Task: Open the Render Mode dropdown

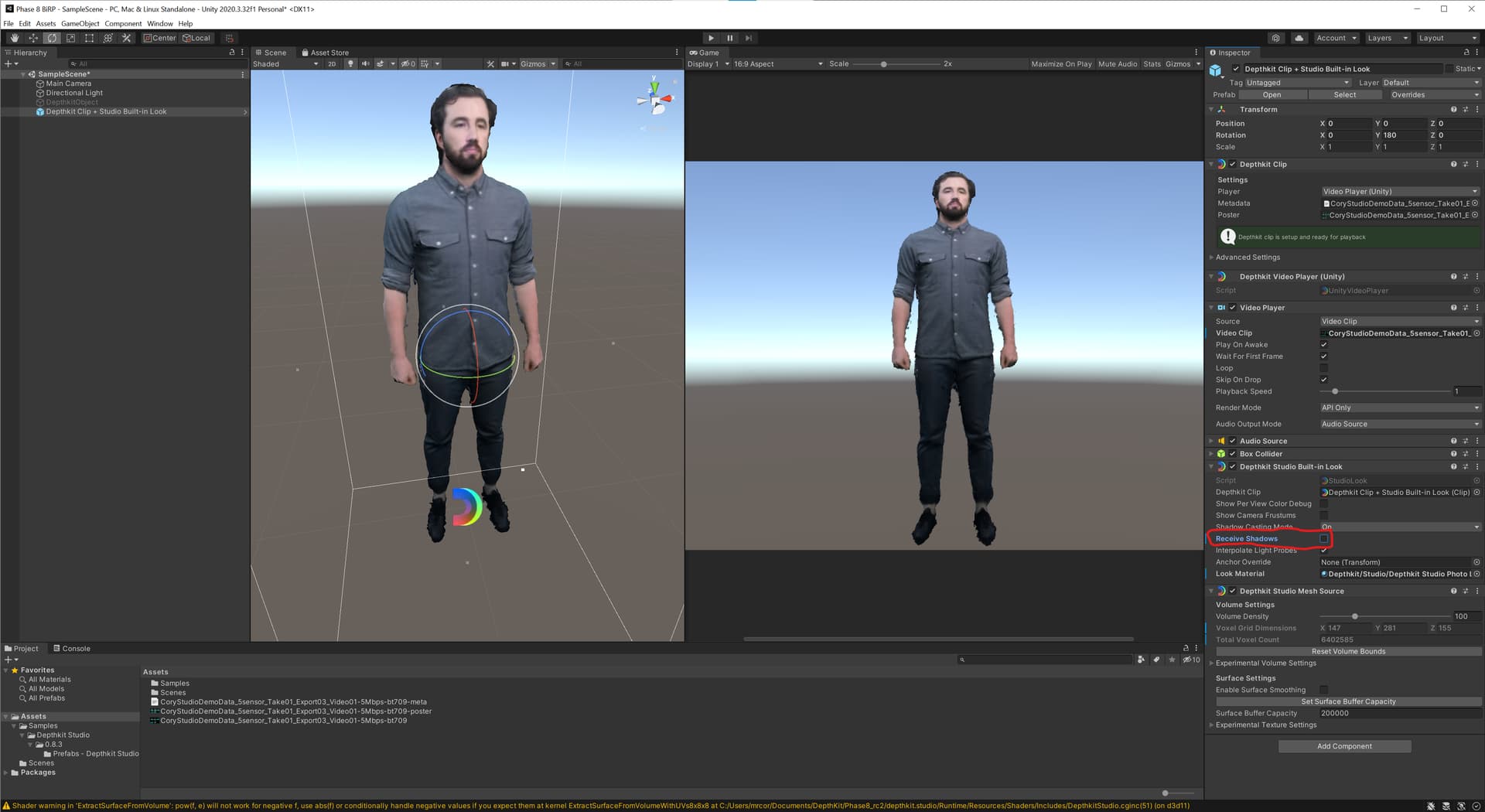Action: 1399,408
